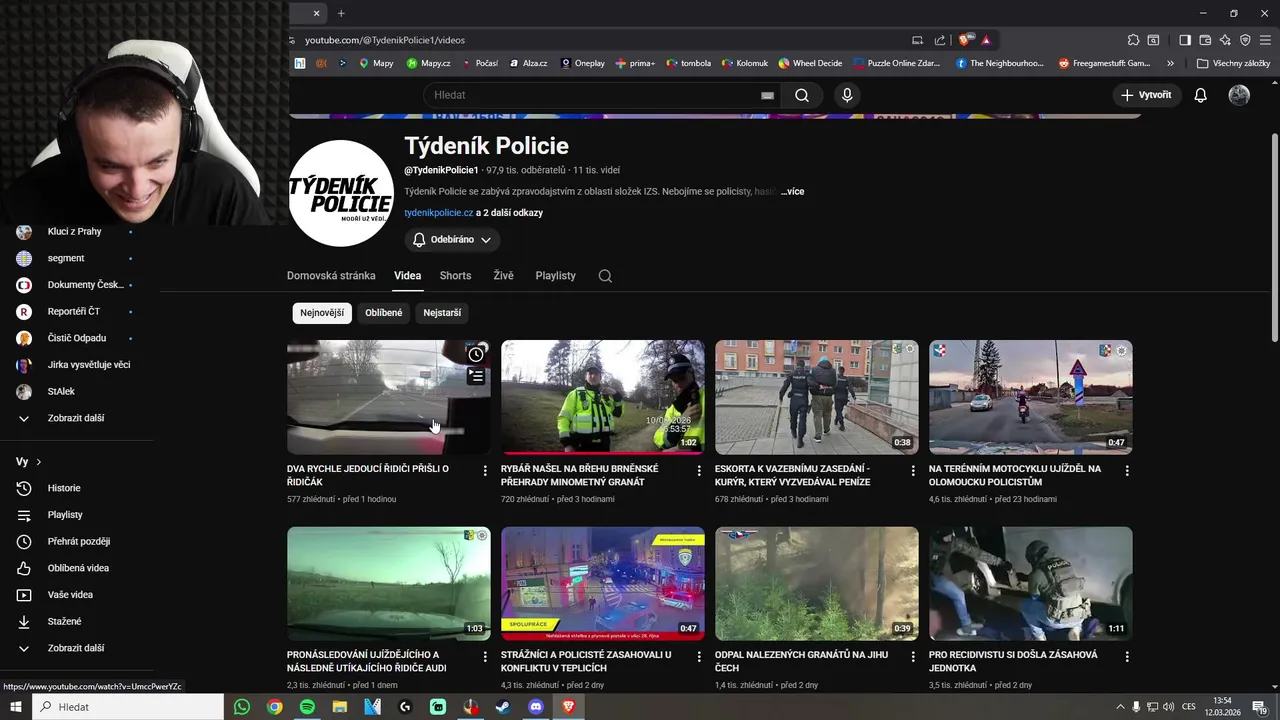Open YouTube notifications bell
The image size is (1280, 720).
(x=1201, y=95)
